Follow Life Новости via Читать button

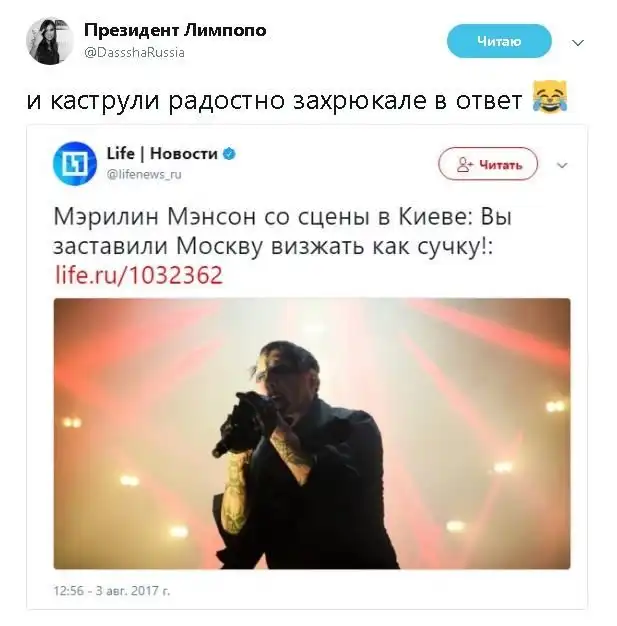pos(488,164)
